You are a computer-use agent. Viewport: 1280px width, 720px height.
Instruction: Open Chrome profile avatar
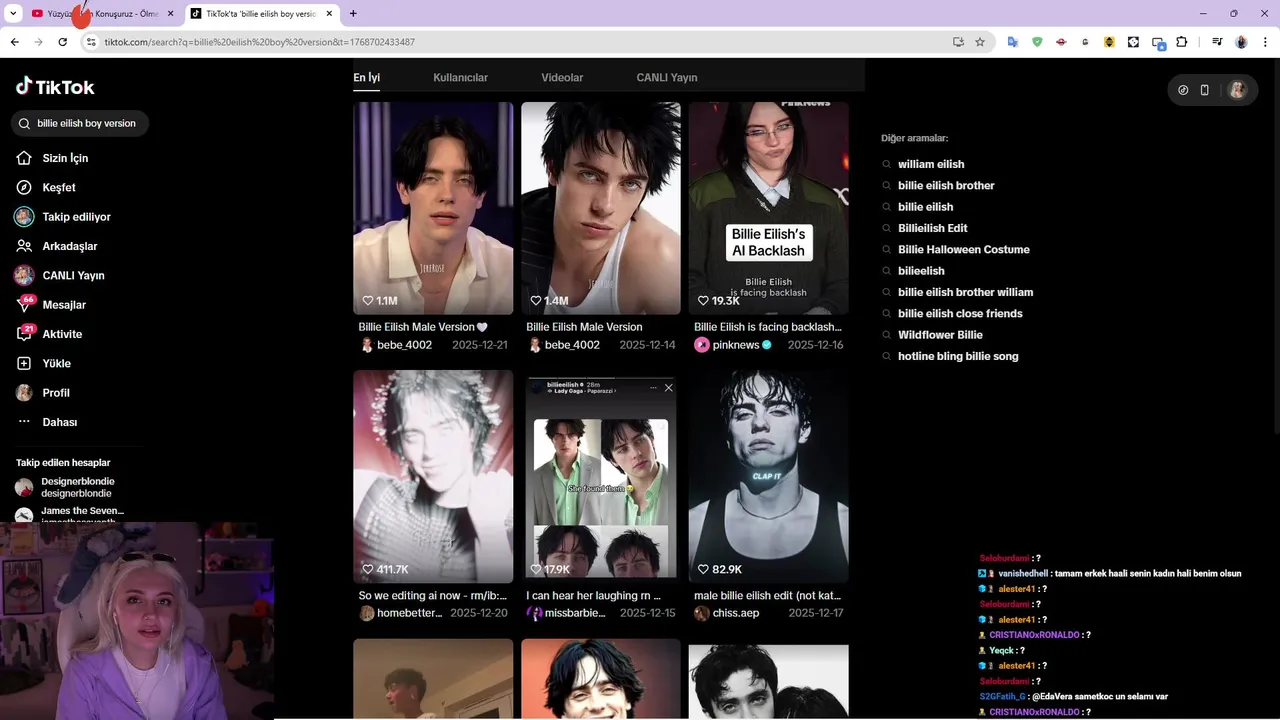(x=1241, y=42)
